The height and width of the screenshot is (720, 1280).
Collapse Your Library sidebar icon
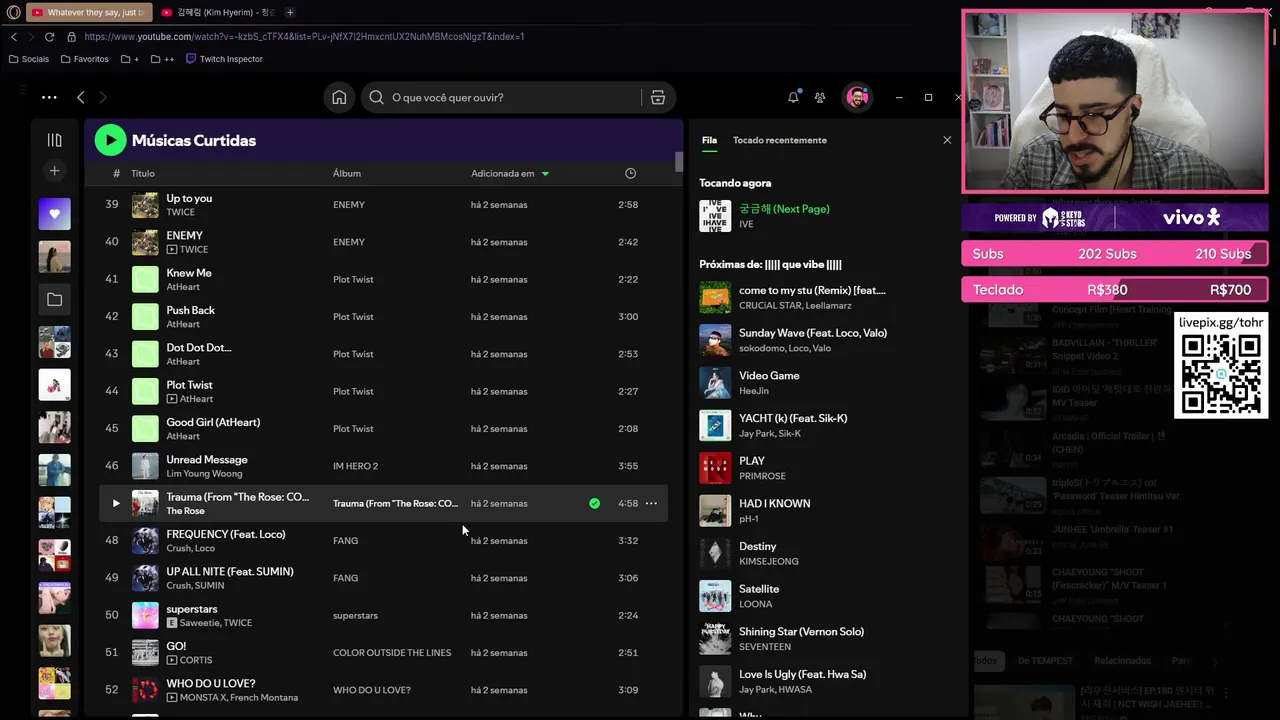(54, 140)
